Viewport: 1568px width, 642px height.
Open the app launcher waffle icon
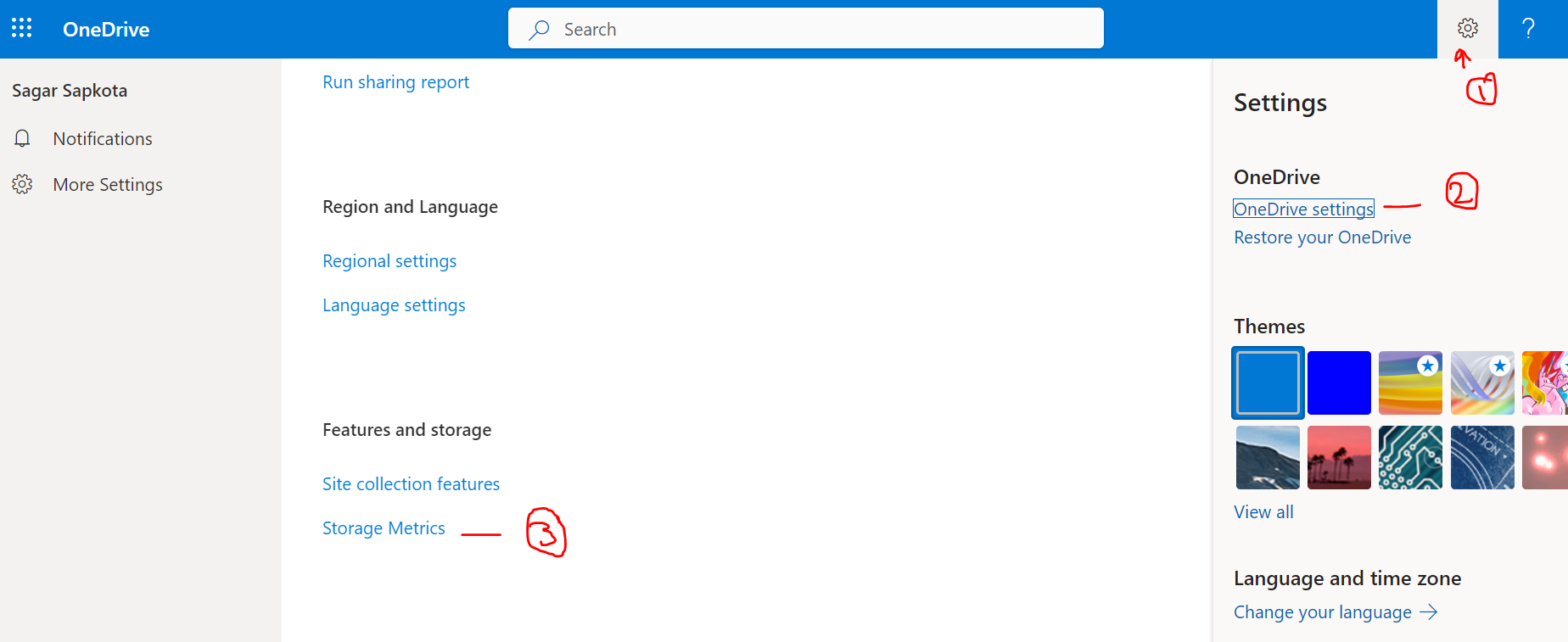click(x=22, y=29)
